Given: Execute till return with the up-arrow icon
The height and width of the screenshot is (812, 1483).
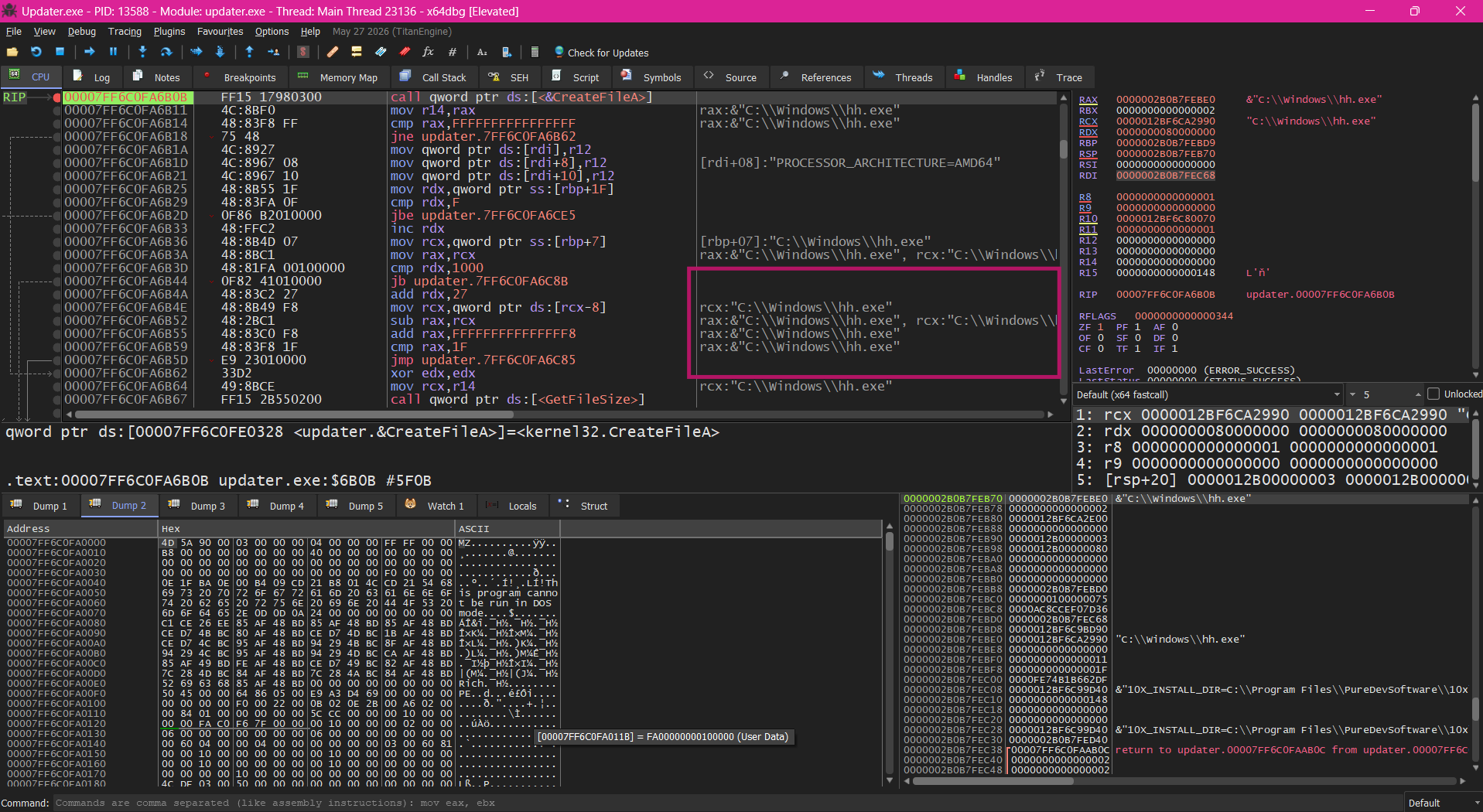Looking at the screenshot, I should pos(249,52).
